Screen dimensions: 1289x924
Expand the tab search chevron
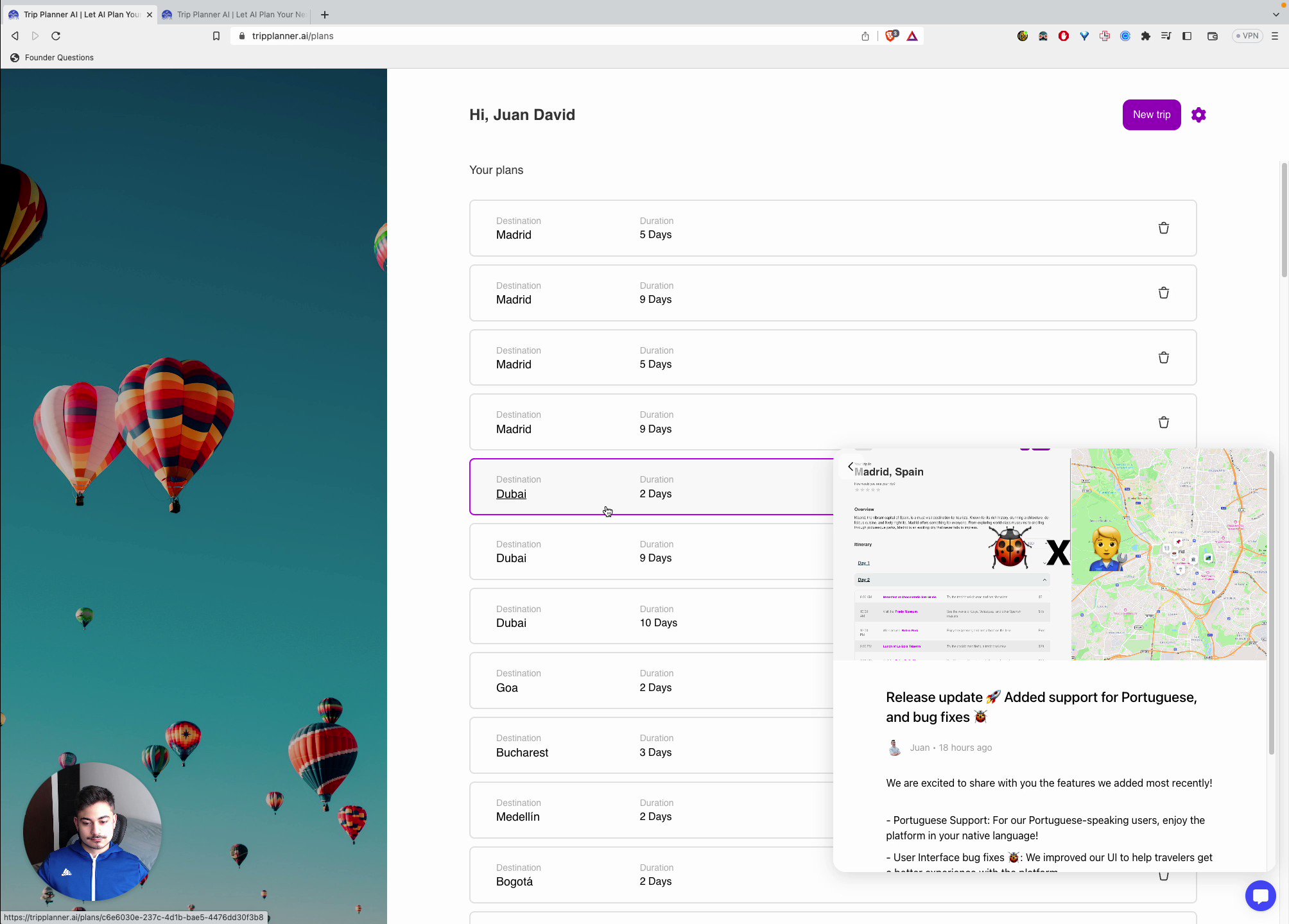[1276, 14]
